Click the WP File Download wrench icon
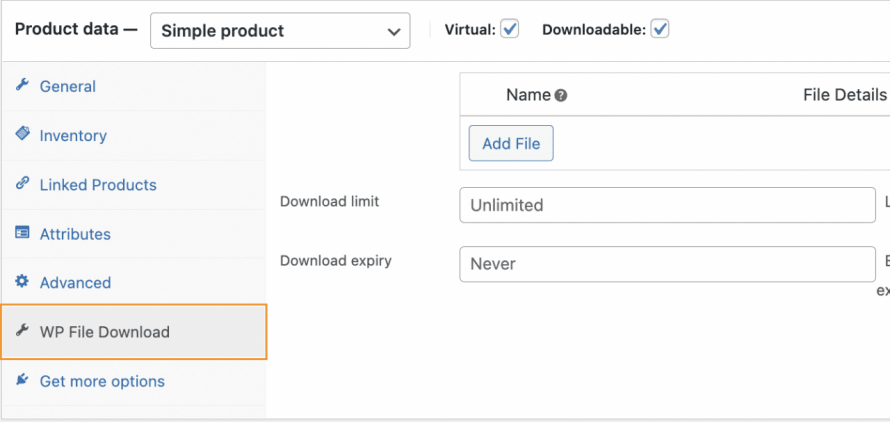This screenshot has height=422, width=890. [22, 331]
